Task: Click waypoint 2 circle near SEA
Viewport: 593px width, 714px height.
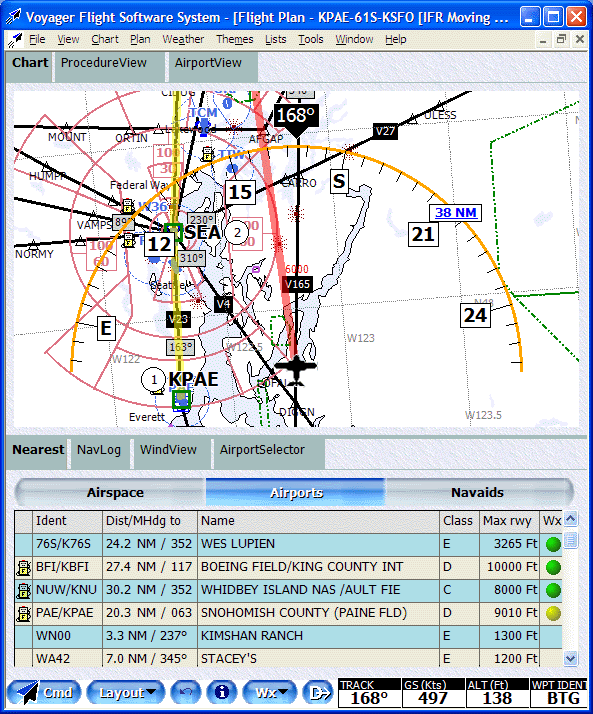Action: click(237, 233)
